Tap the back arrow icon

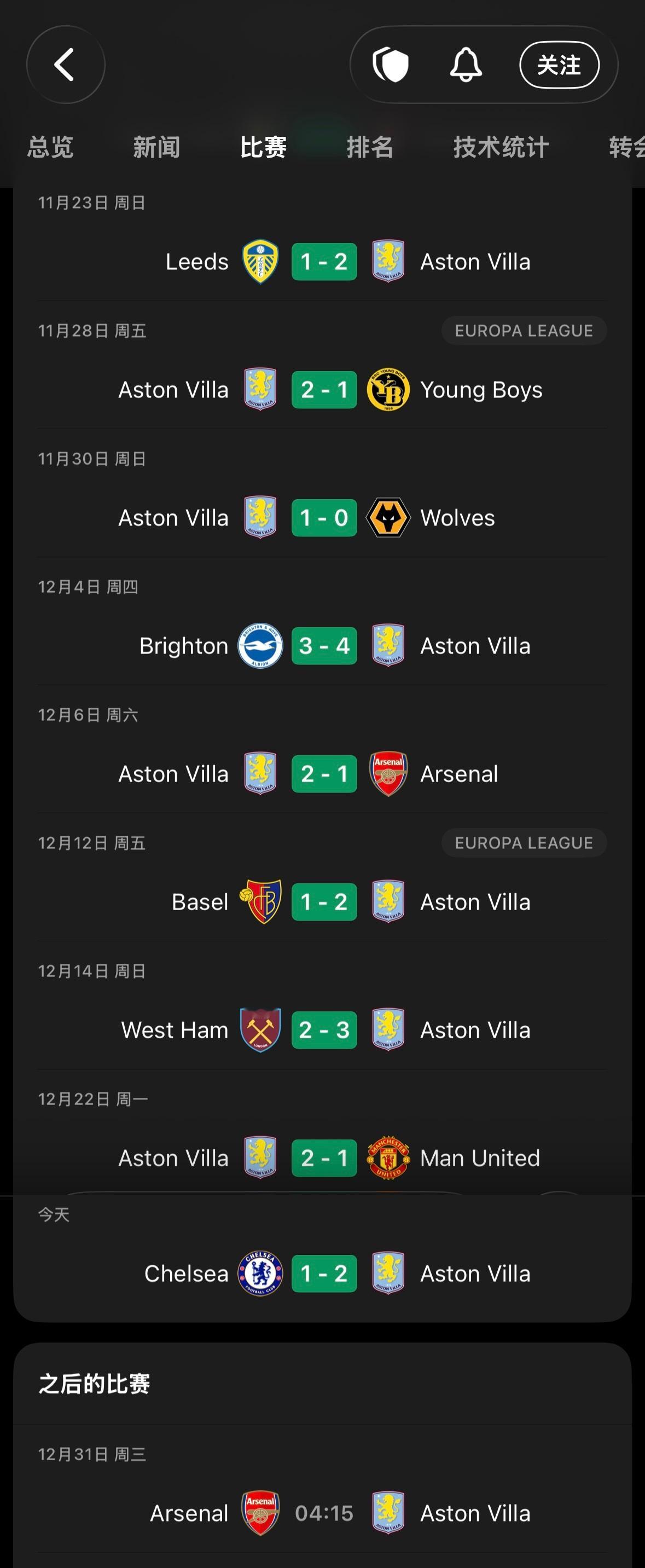pos(65,65)
